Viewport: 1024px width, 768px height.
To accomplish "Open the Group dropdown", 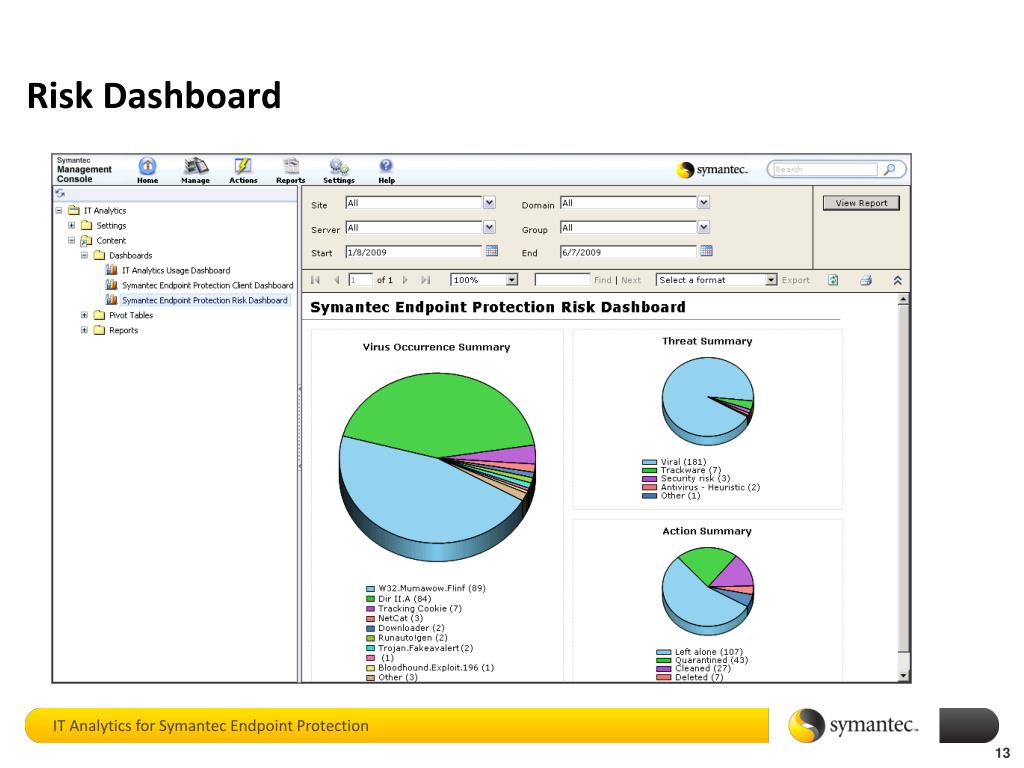I will 703,227.
